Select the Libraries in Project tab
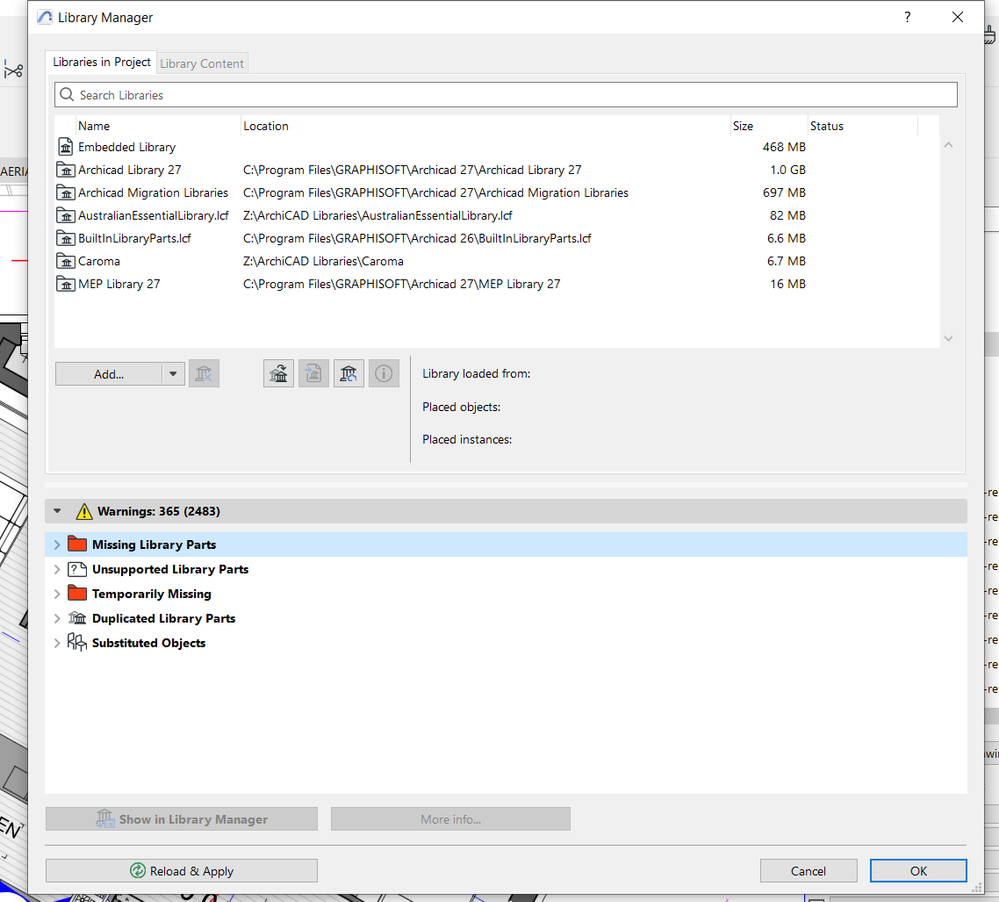 [101, 62]
